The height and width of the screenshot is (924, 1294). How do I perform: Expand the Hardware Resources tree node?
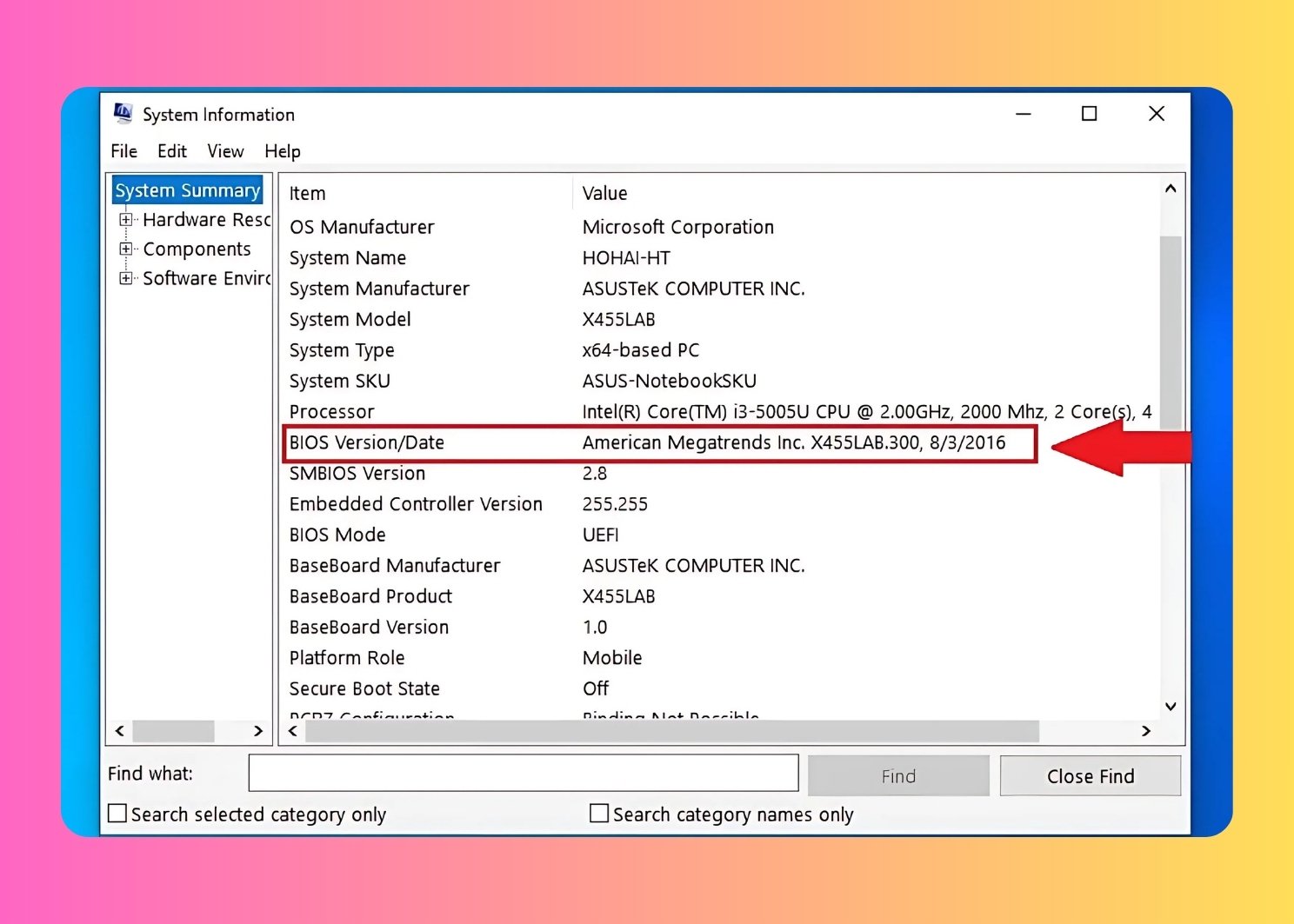tap(126, 220)
